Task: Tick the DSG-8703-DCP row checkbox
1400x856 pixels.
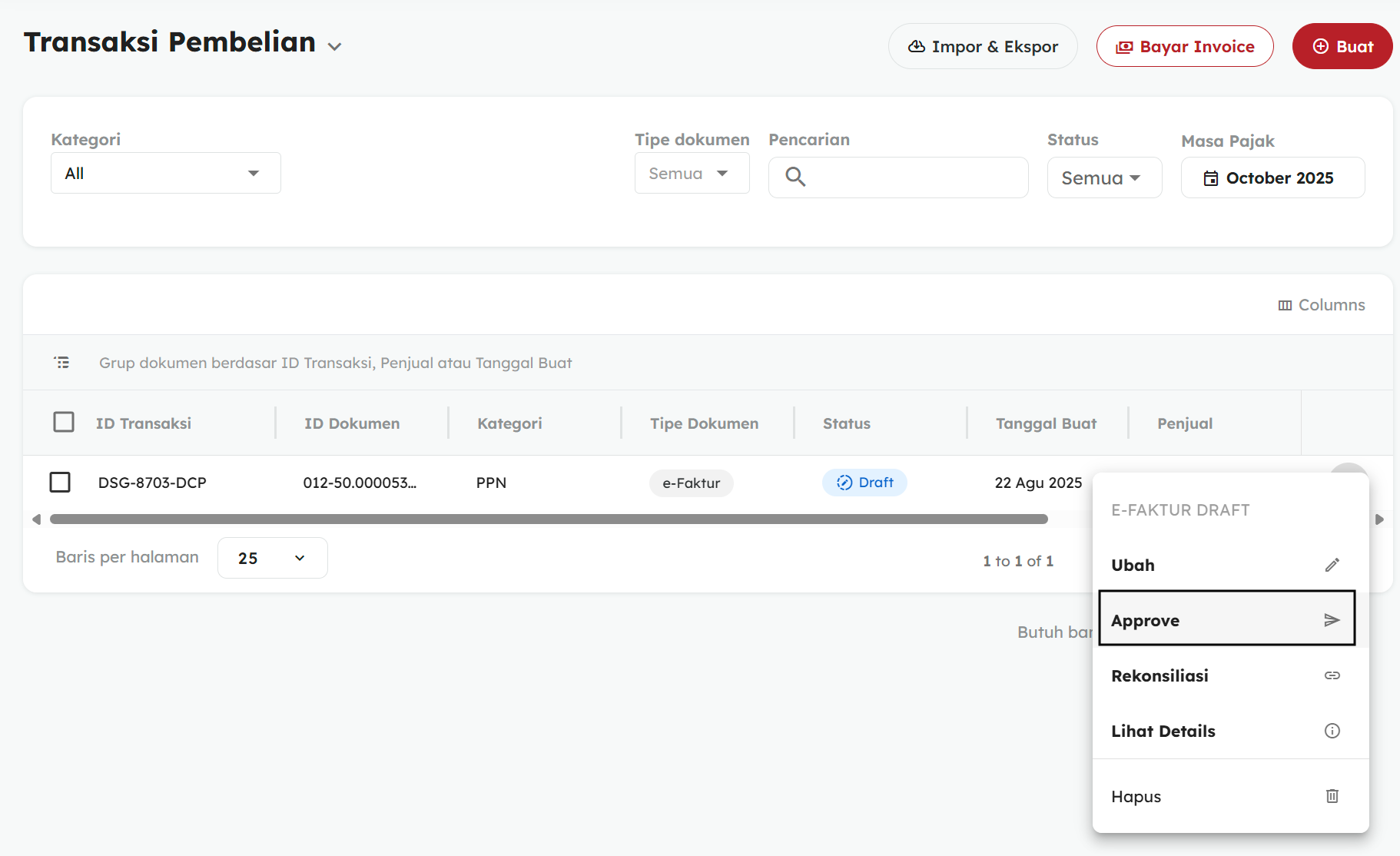Action: pos(60,482)
